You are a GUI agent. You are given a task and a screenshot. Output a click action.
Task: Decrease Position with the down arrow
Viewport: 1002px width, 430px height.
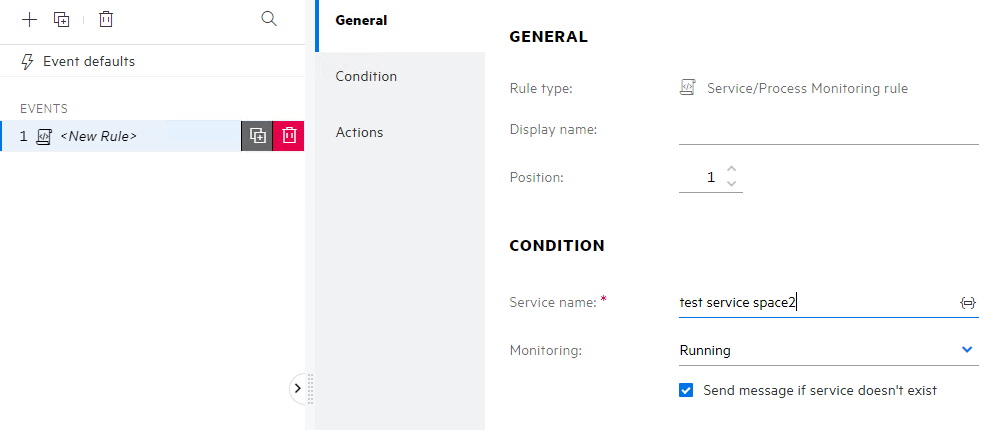732,184
